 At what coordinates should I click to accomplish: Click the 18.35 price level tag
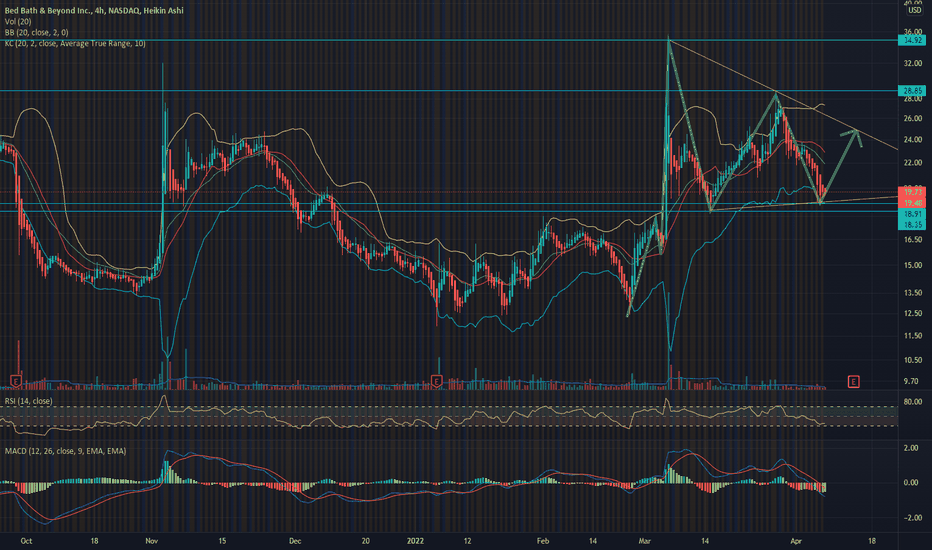click(912, 225)
